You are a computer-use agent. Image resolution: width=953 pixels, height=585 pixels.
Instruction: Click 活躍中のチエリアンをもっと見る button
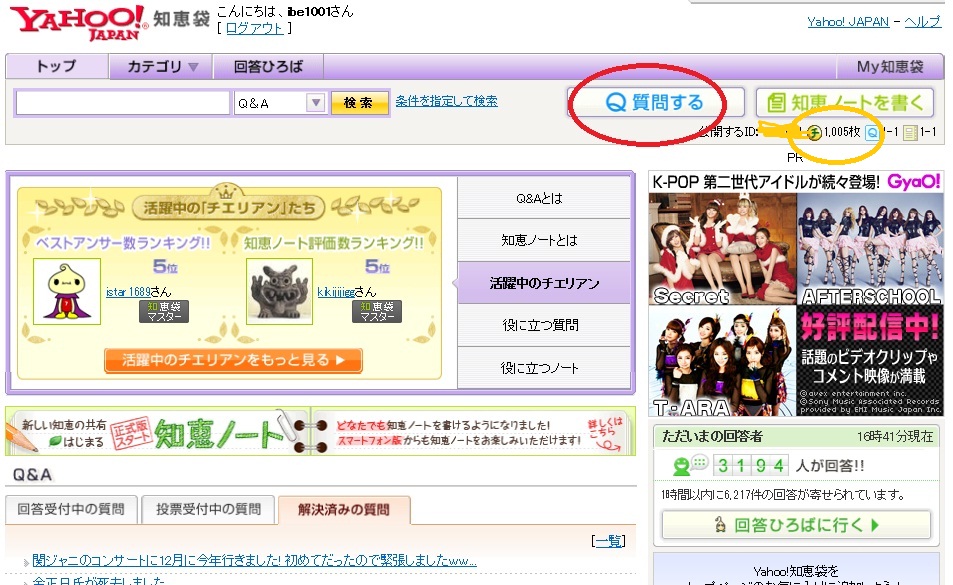coord(233,360)
